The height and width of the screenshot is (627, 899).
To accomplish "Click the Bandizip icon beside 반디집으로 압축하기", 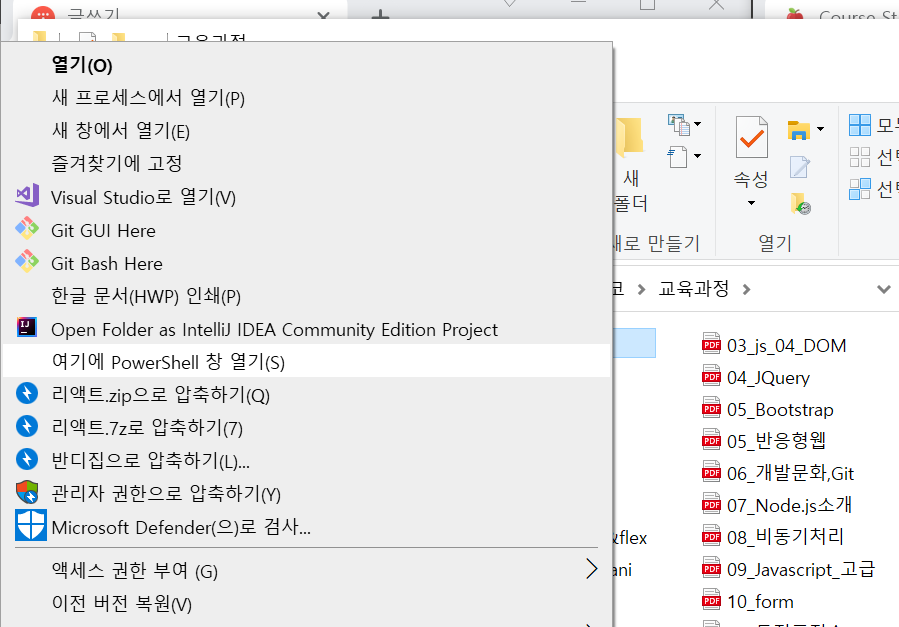I will [27, 459].
